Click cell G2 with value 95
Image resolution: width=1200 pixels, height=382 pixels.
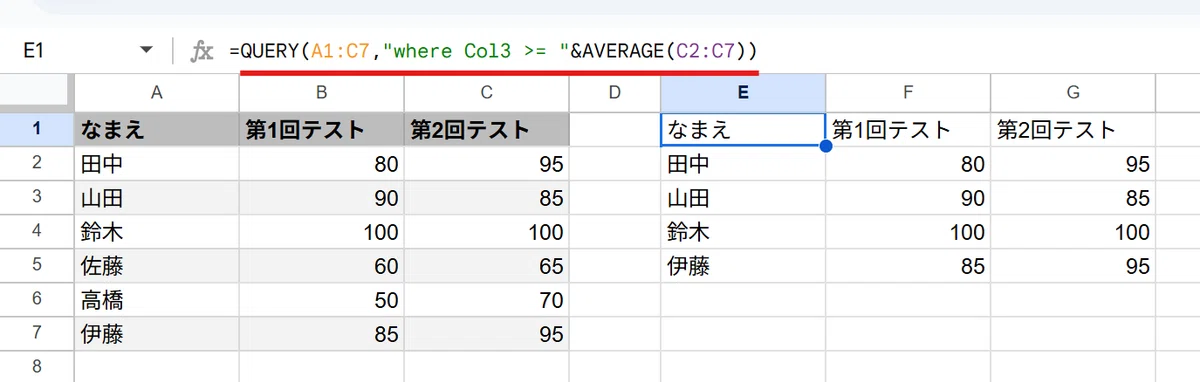click(1073, 163)
